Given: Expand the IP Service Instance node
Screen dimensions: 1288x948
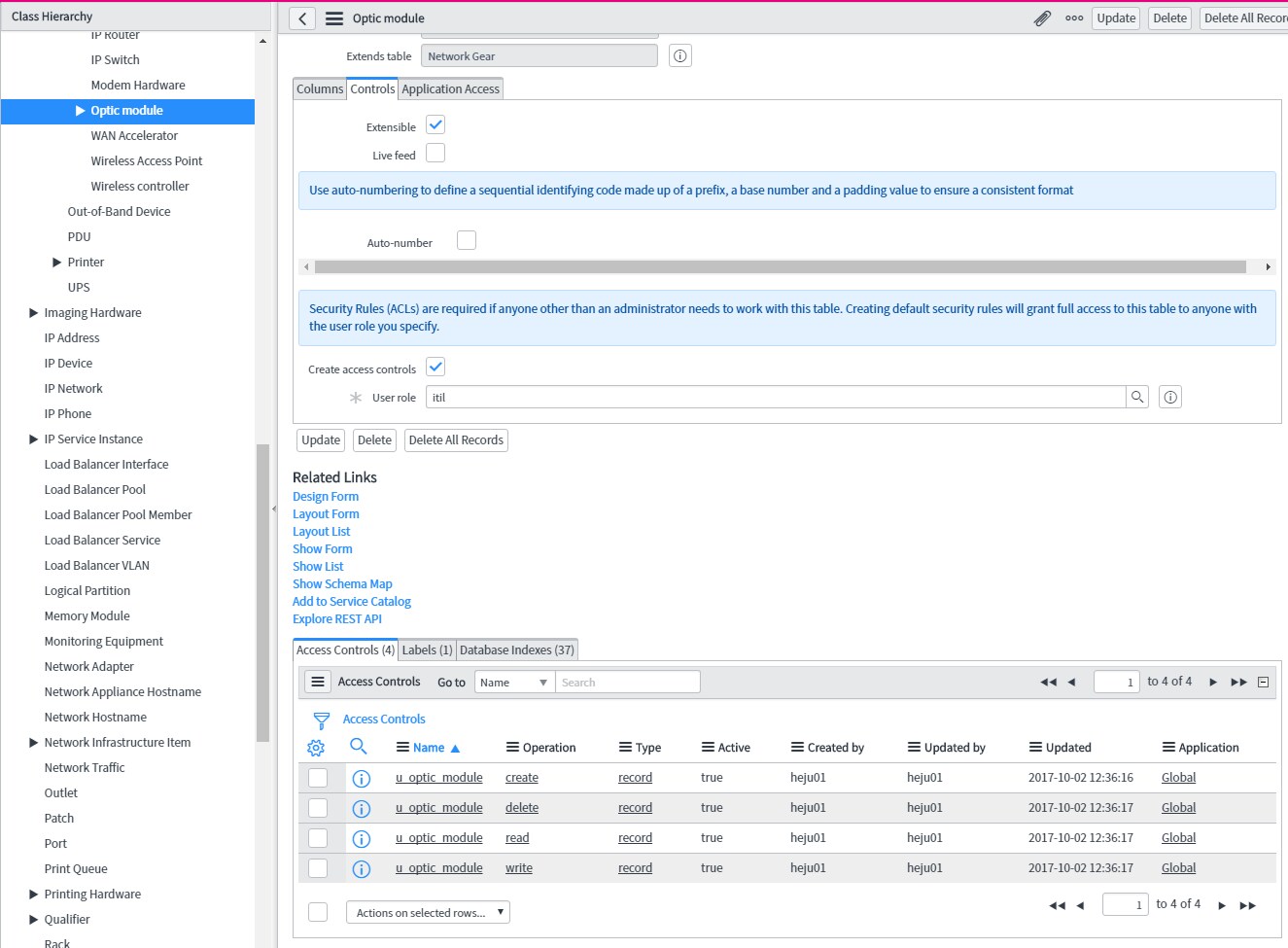Looking at the screenshot, I should pos(34,439).
